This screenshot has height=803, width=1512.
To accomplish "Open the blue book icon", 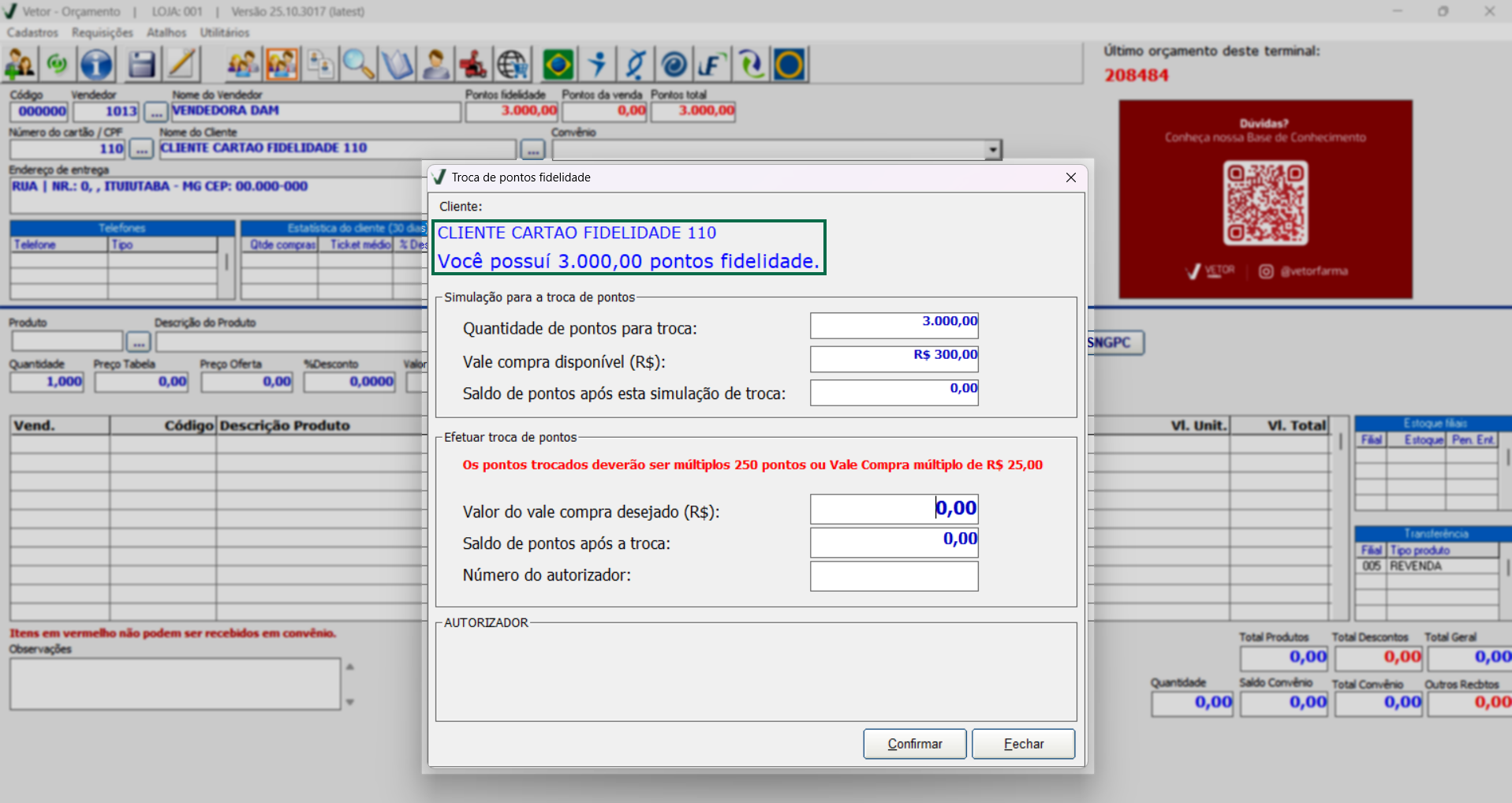I will tap(398, 65).
